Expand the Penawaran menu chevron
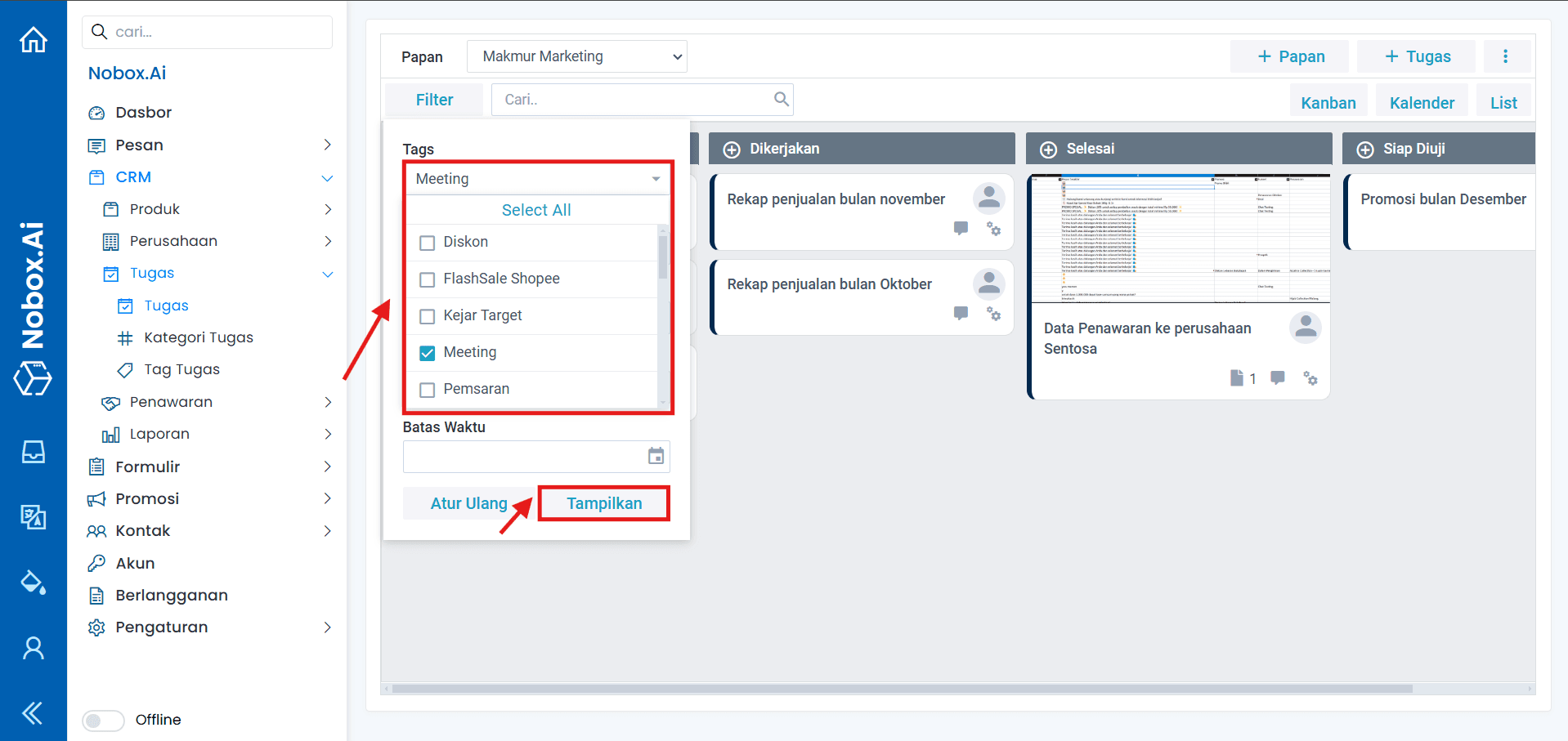The image size is (1568, 741). (328, 402)
